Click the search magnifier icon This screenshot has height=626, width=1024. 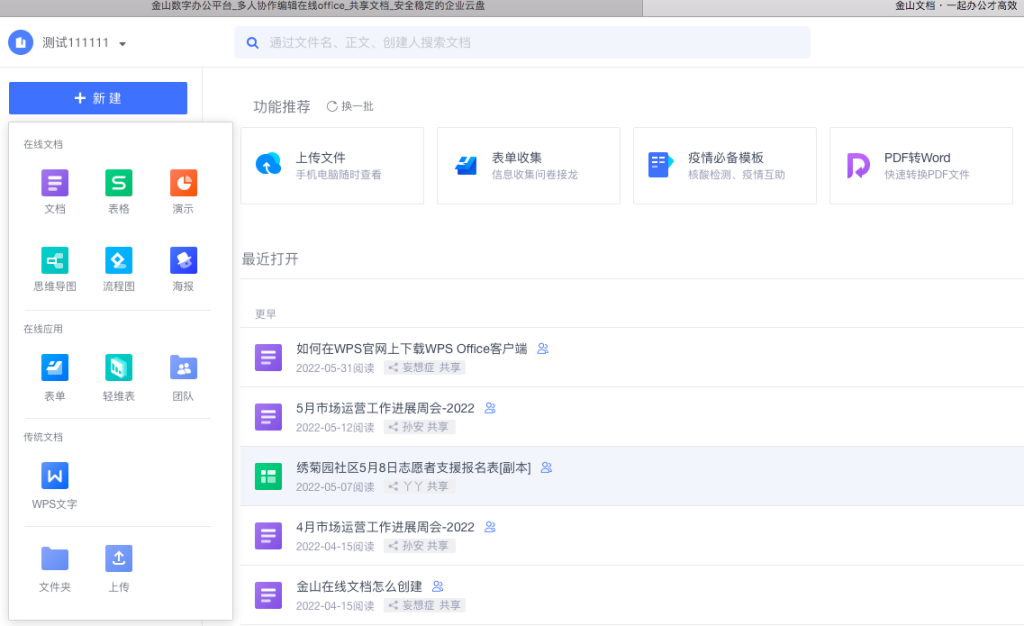252,42
